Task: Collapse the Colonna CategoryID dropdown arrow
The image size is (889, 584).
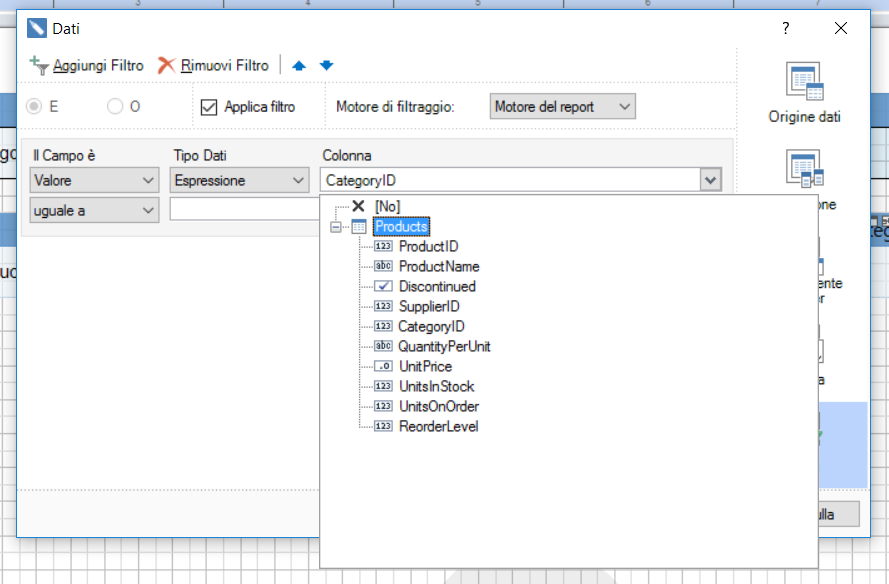Action: (710, 180)
